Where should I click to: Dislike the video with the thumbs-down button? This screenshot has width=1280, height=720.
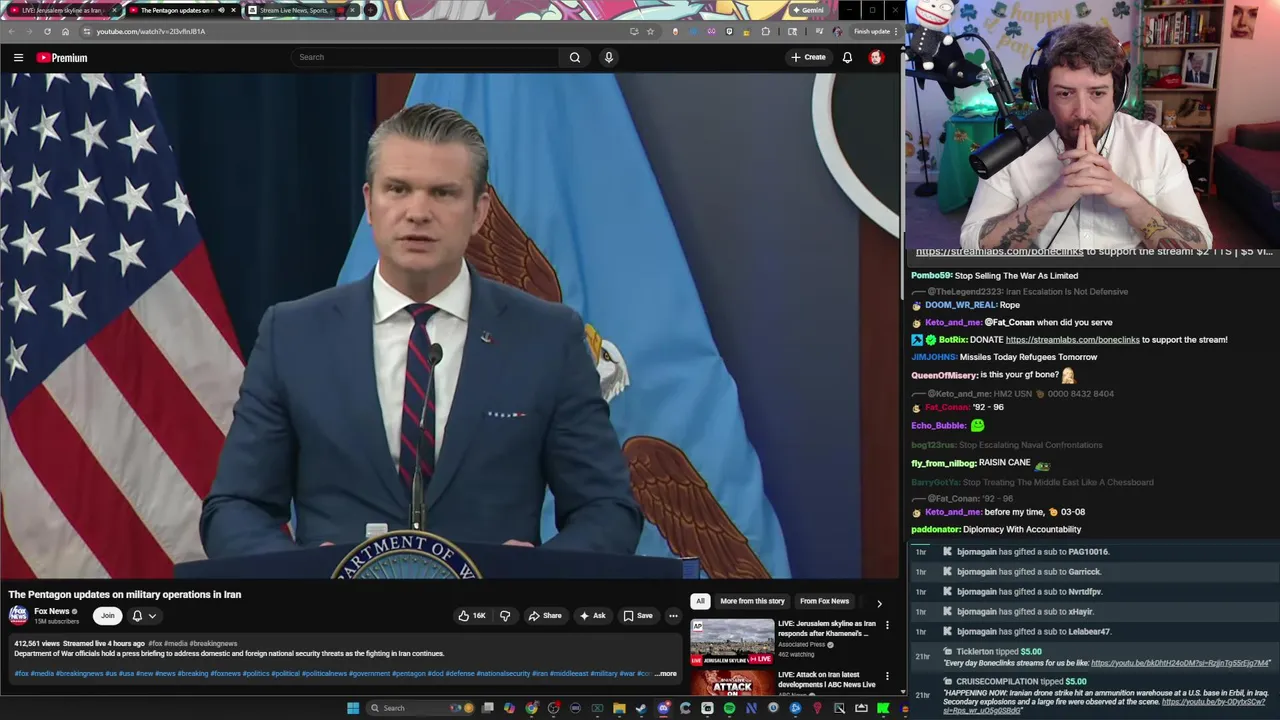505,616
